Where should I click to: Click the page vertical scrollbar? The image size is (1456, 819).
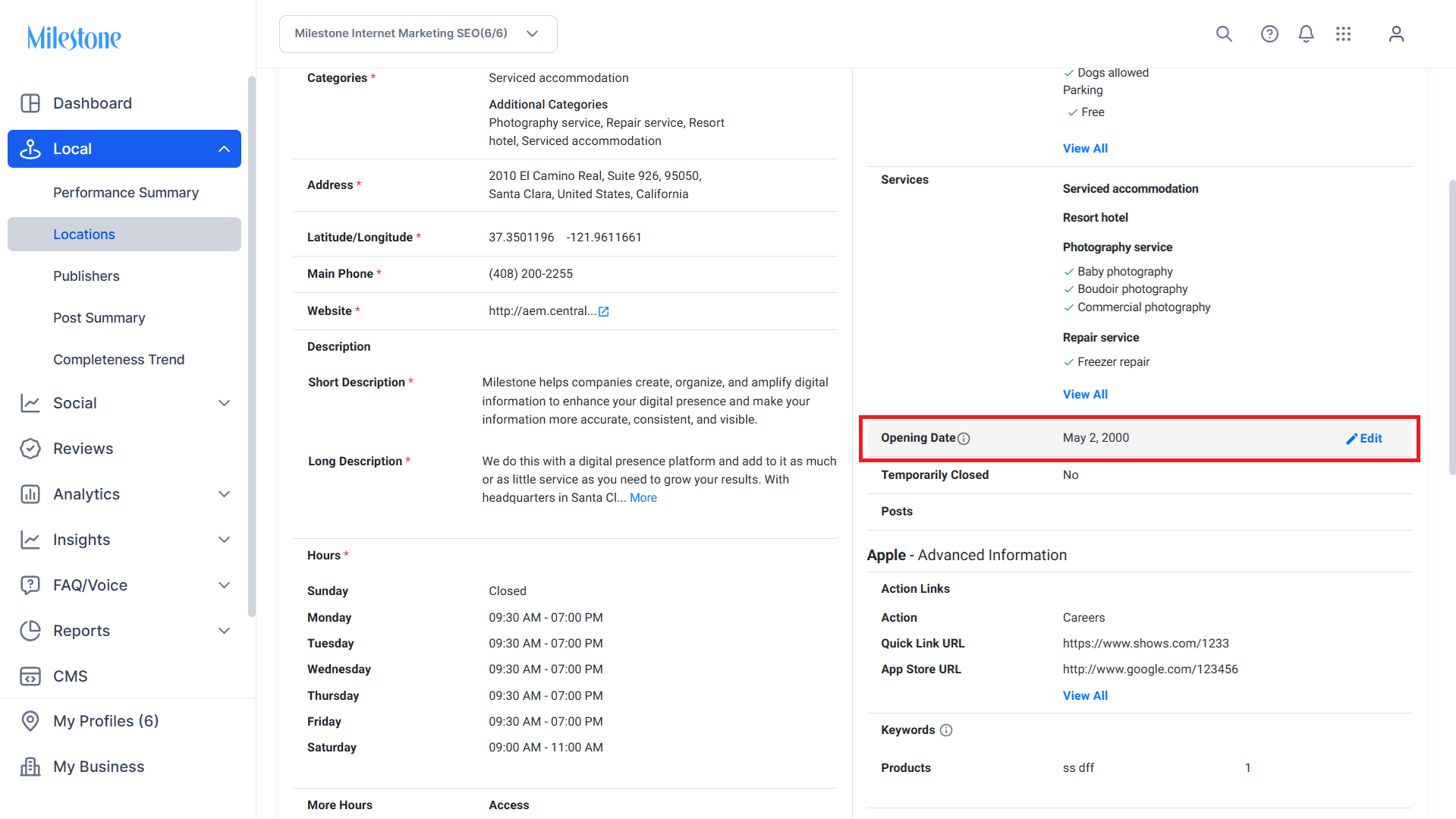pos(1452,327)
